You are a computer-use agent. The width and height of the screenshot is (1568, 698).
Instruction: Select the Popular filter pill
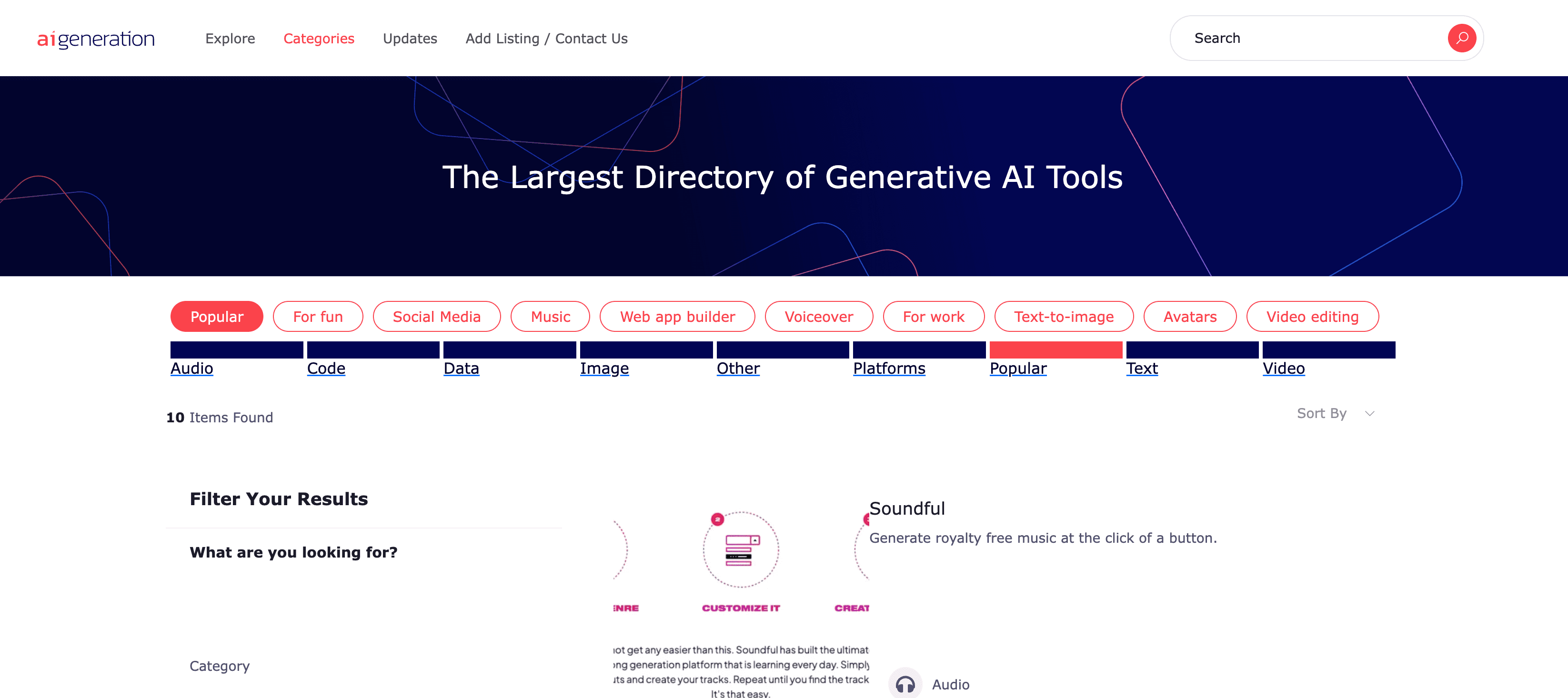(217, 317)
